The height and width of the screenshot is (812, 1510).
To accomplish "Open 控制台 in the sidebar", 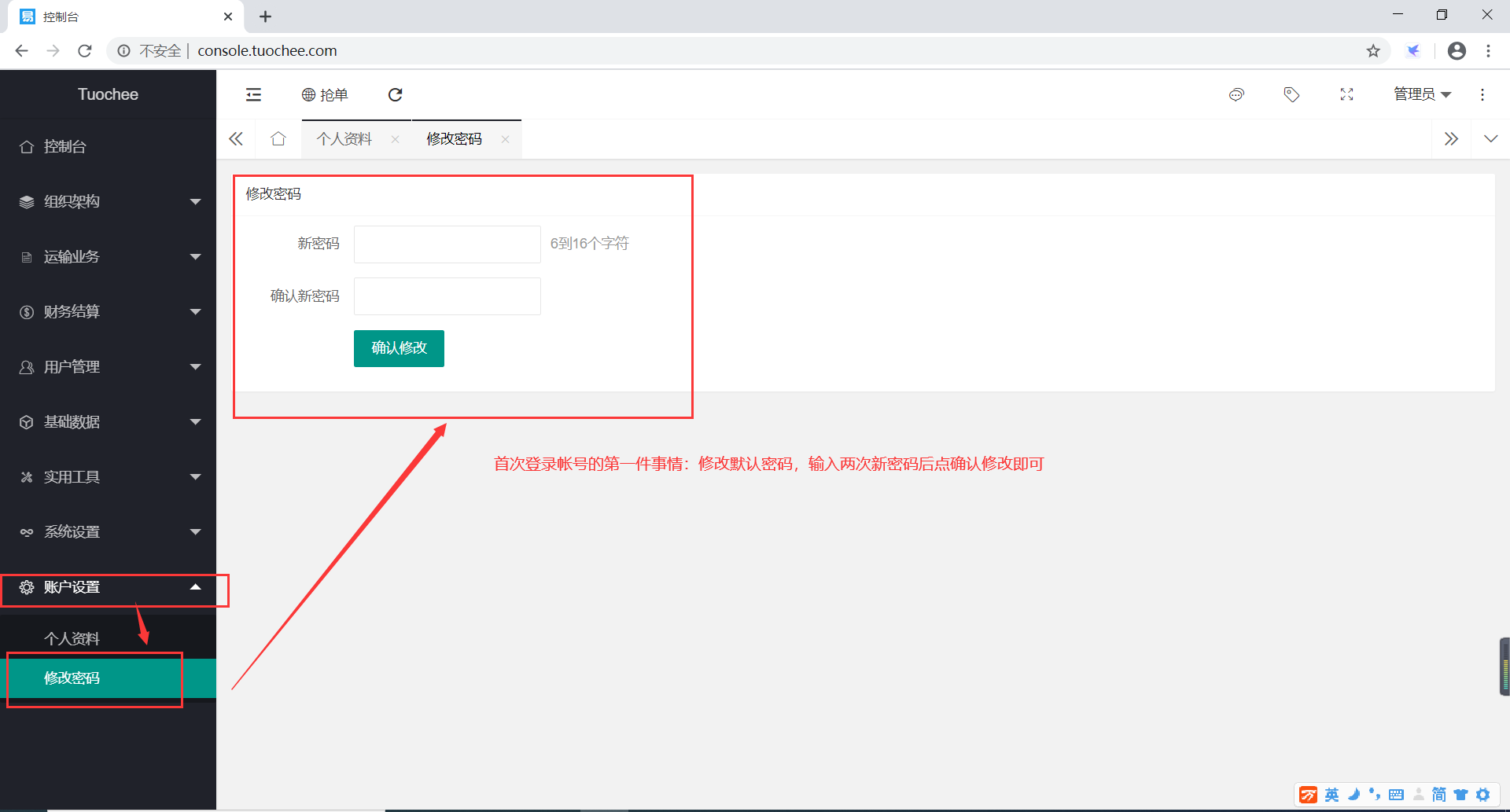I will click(108, 147).
